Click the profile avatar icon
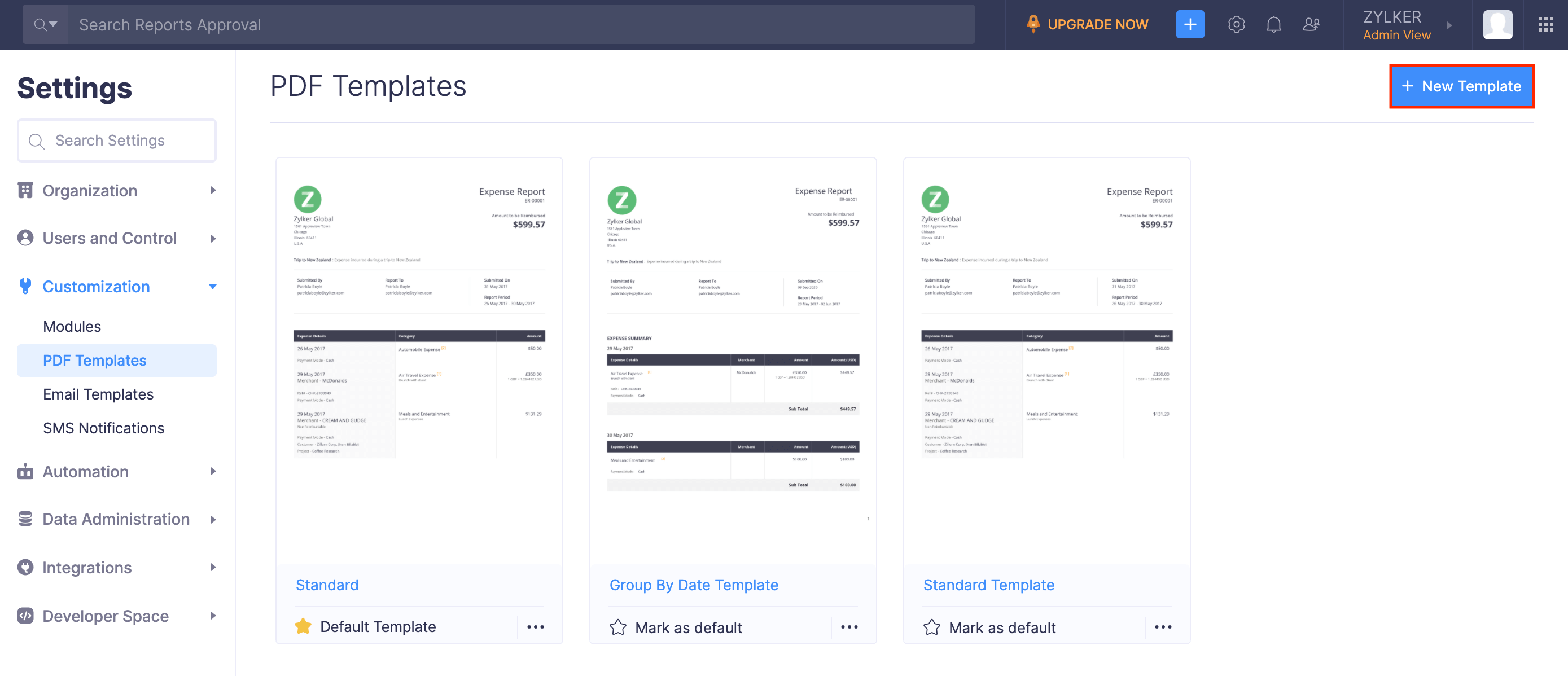Image resolution: width=1568 pixels, height=676 pixels. 1497,24
